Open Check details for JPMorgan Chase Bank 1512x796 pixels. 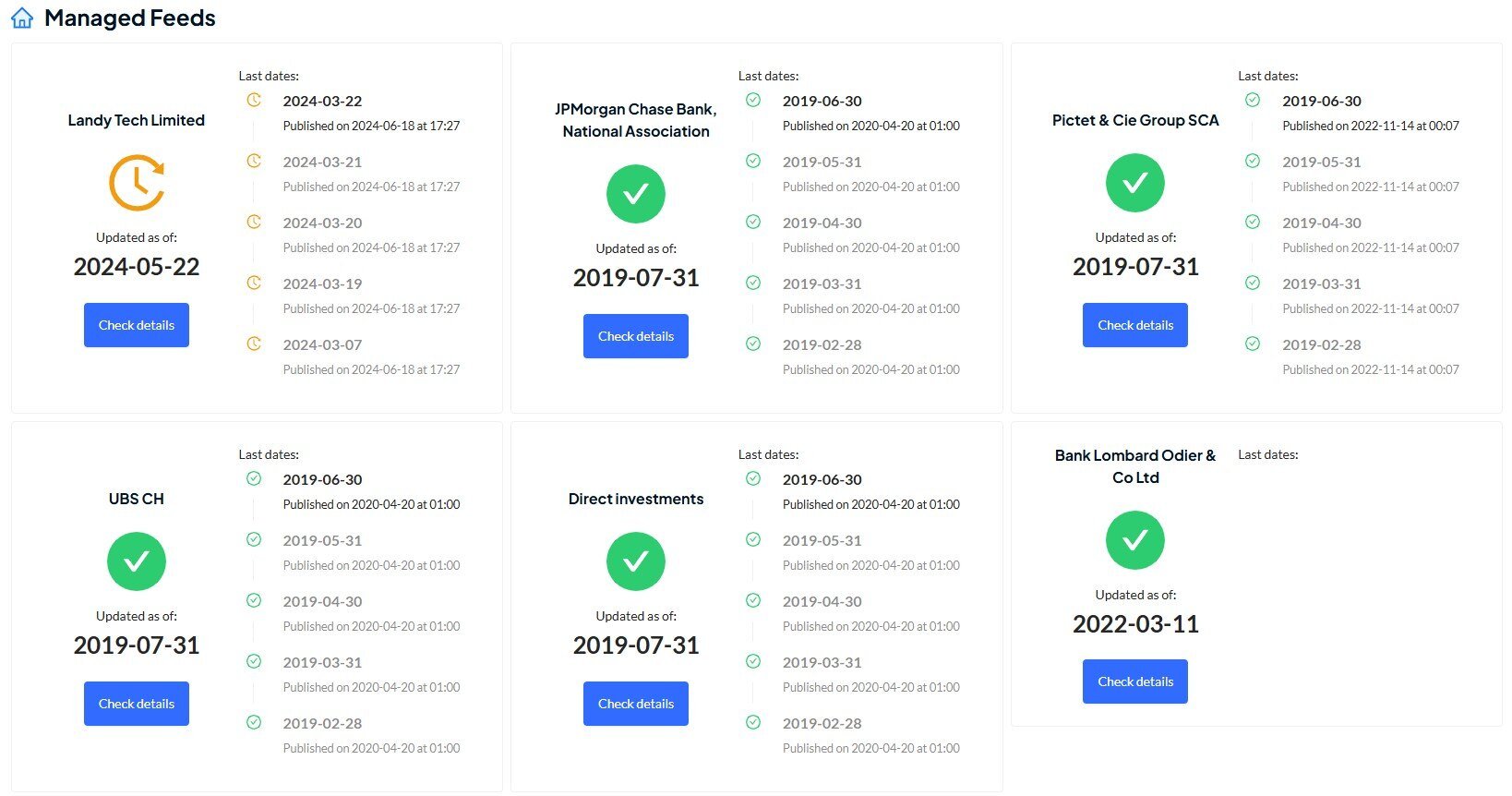point(636,336)
